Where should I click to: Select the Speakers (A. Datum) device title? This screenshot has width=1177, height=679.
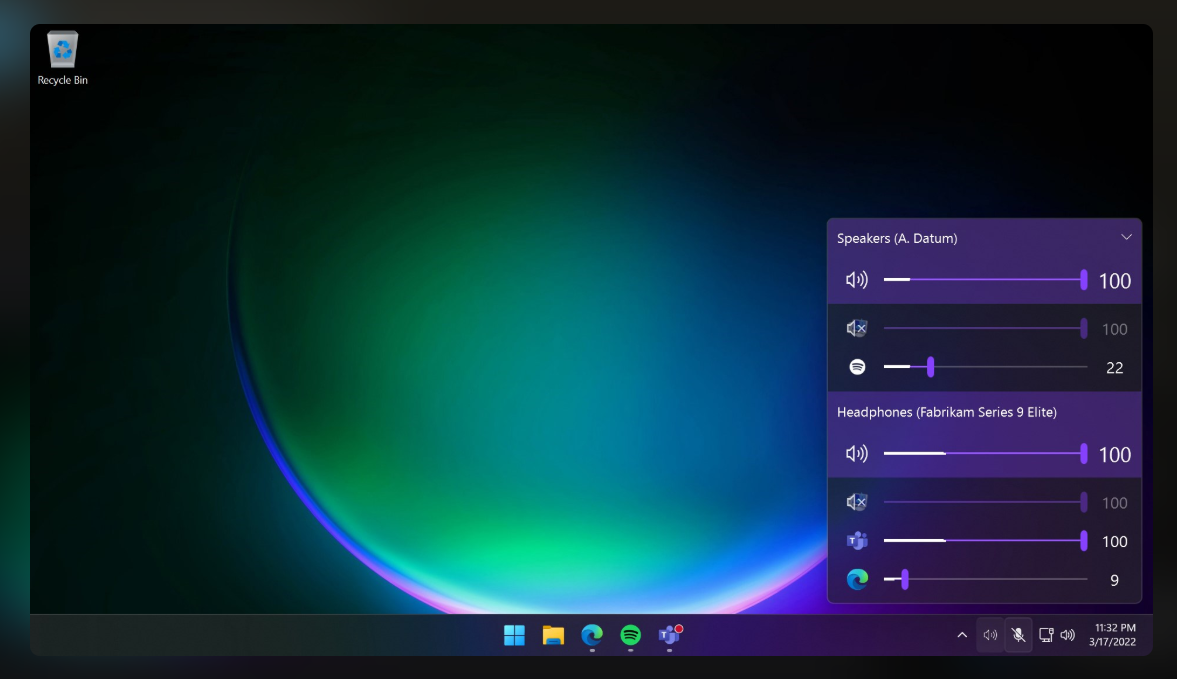click(897, 239)
